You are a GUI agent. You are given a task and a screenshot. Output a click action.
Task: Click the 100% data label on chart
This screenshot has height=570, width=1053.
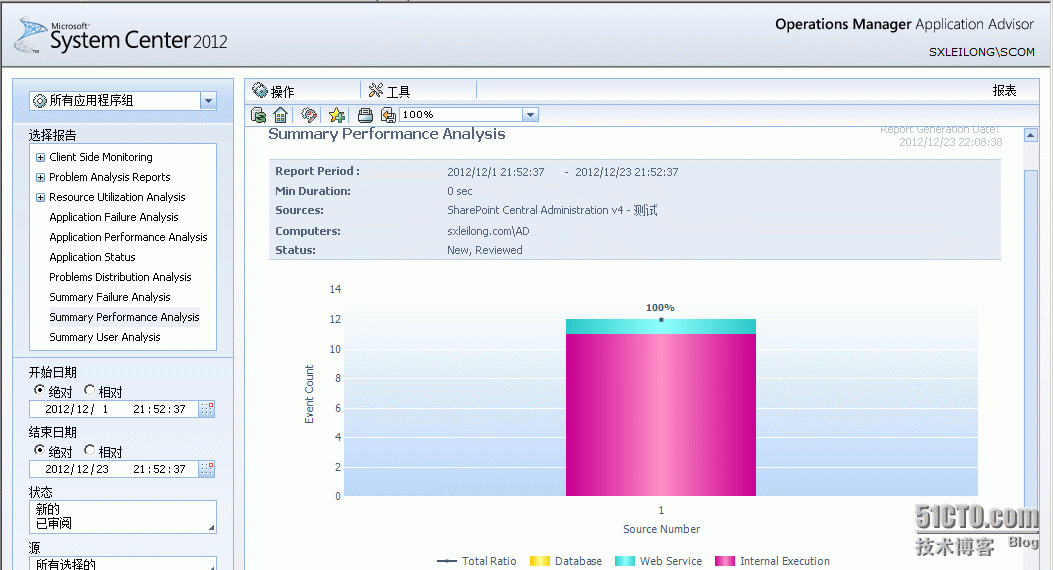point(660,307)
